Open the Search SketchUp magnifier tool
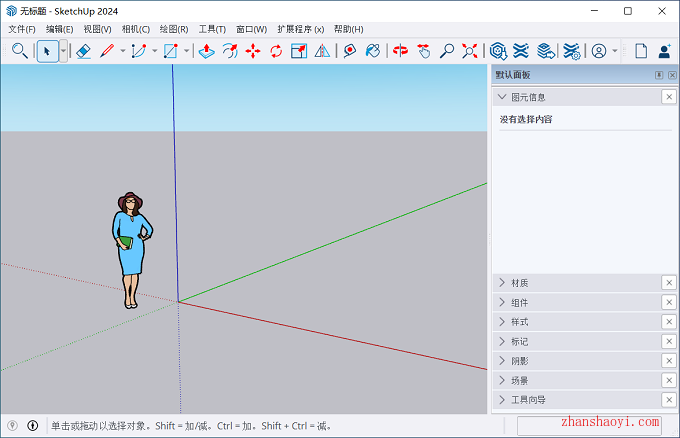This screenshot has width=680, height=438. [20, 51]
